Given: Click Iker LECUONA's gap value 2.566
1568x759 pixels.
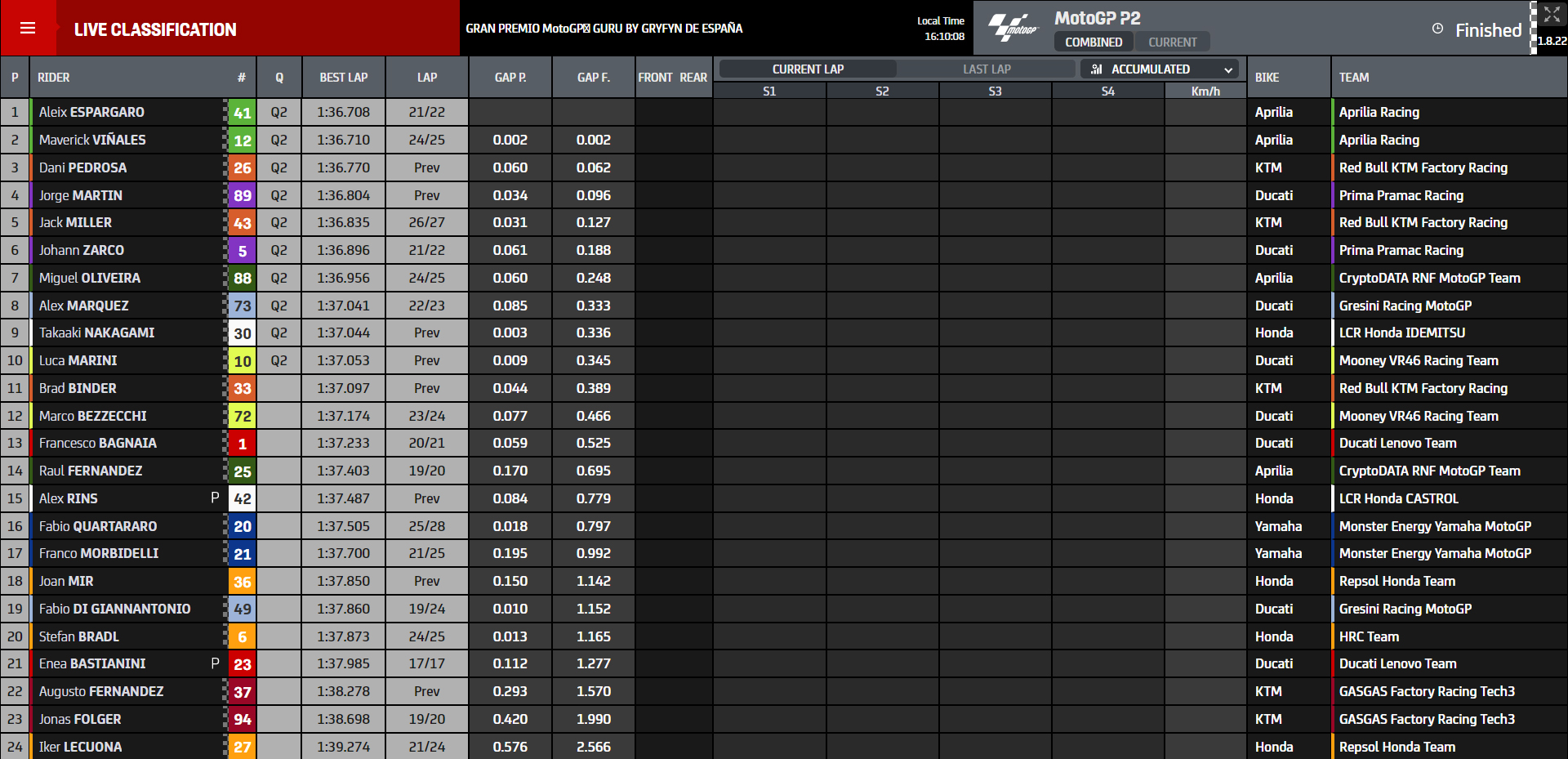Looking at the screenshot, I should coord(594,747).
